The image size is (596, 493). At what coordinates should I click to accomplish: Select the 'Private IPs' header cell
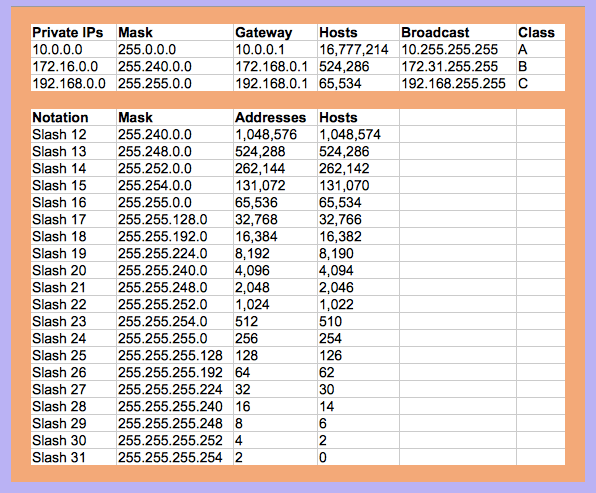tap(73, 32)
